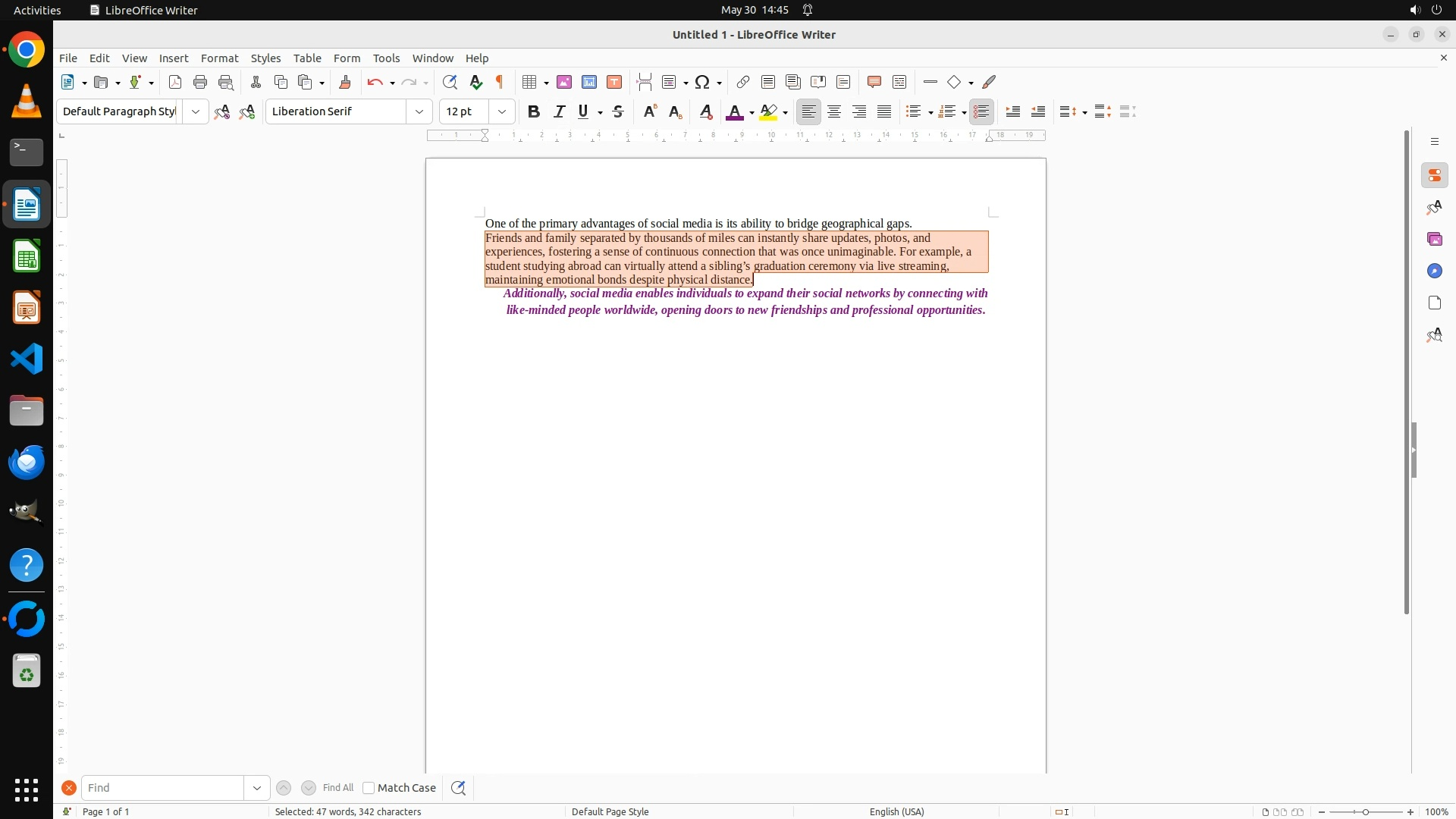Screen dimensions: 1456x819
Task: Click the highlighting color swatch
Action: (x=768, y=111)
